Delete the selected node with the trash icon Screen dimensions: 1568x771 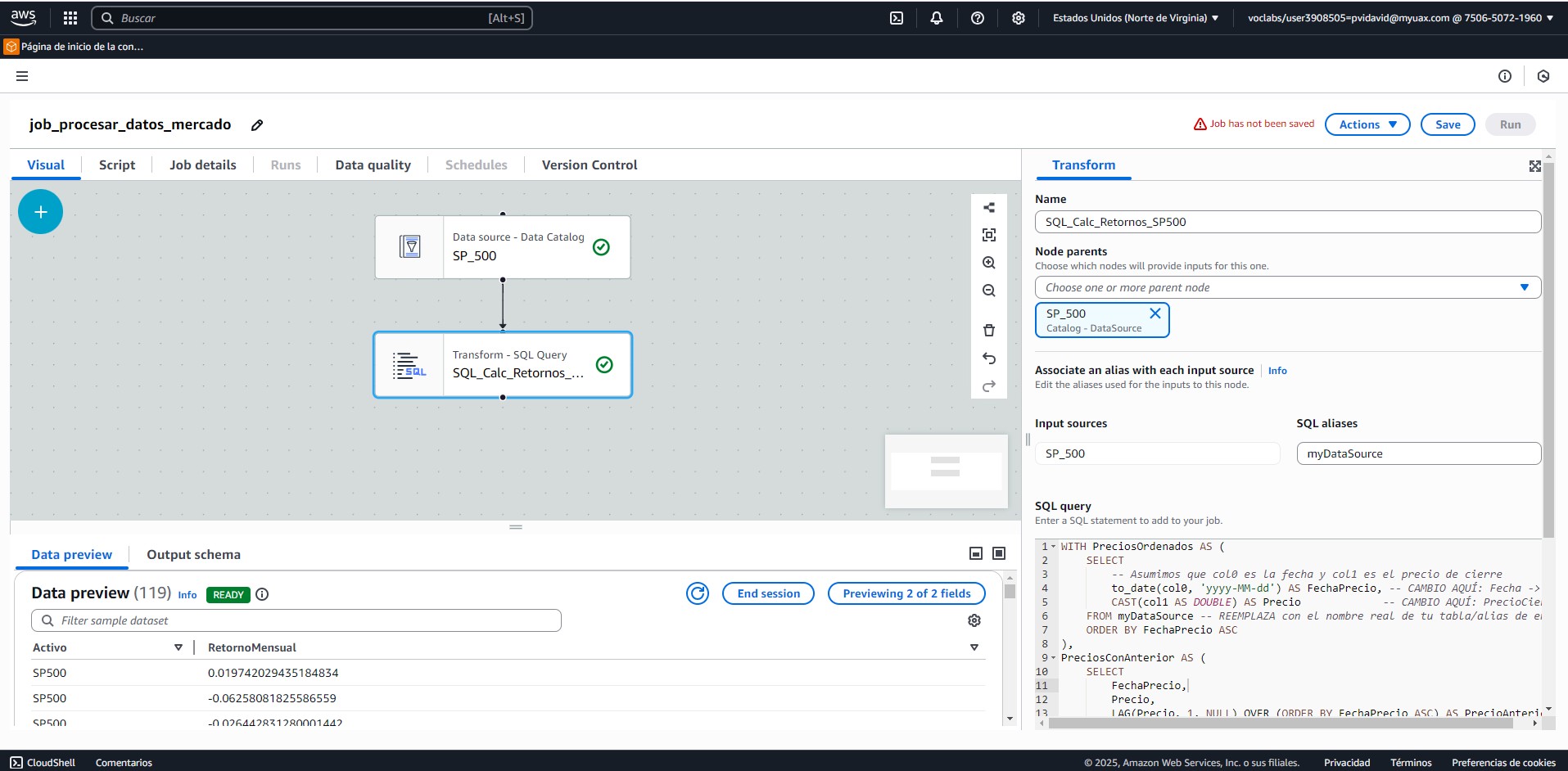click(989, 331)
